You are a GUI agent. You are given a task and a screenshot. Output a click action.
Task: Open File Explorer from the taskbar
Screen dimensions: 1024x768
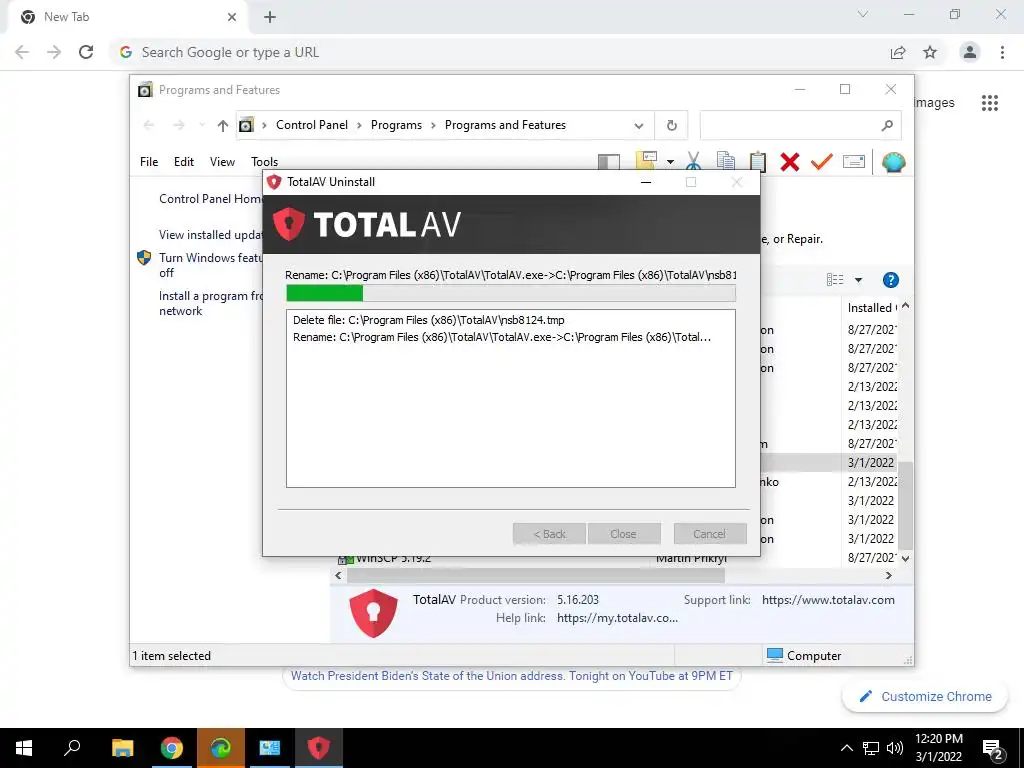click(122, 748)
